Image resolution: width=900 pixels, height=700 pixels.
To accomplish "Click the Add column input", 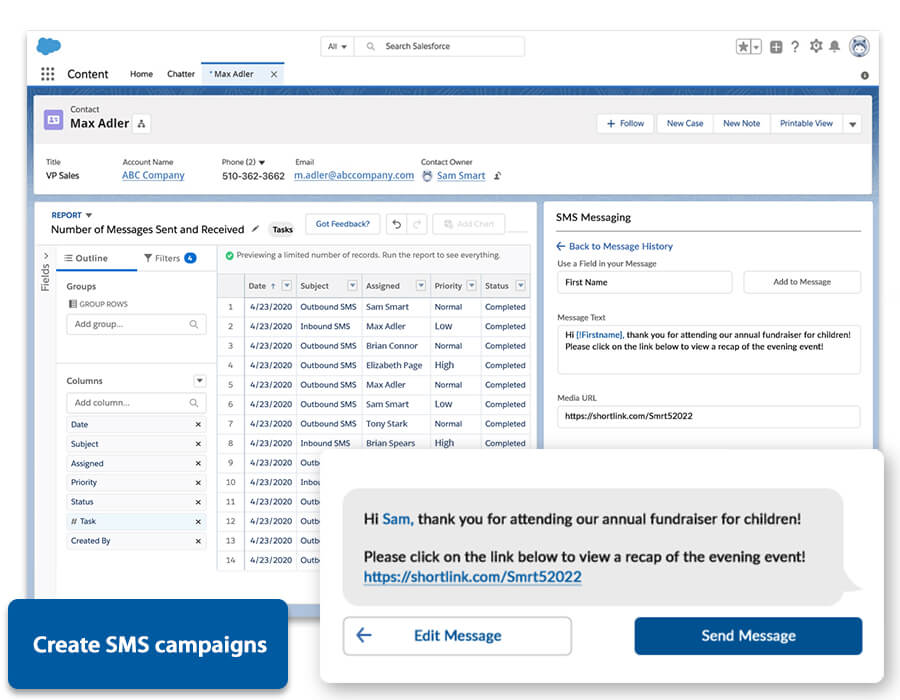I will [x=136, y=403].
